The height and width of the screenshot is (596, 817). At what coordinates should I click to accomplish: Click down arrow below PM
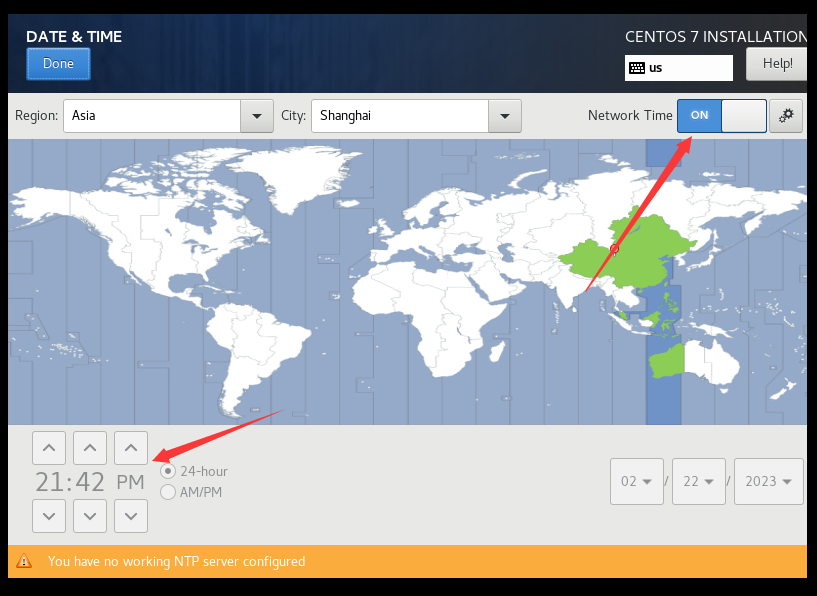[x=131, y=516]
